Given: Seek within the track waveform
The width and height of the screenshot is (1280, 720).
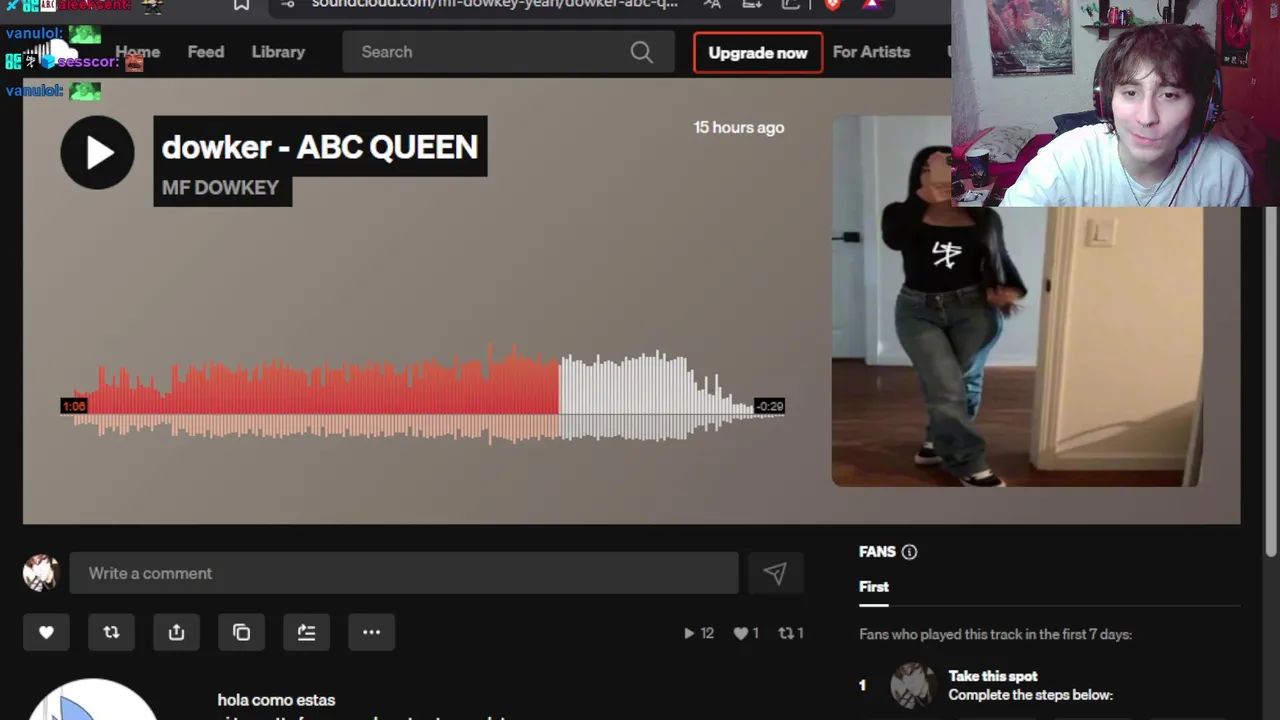Looking at the screenshot, I should [423, 395].
